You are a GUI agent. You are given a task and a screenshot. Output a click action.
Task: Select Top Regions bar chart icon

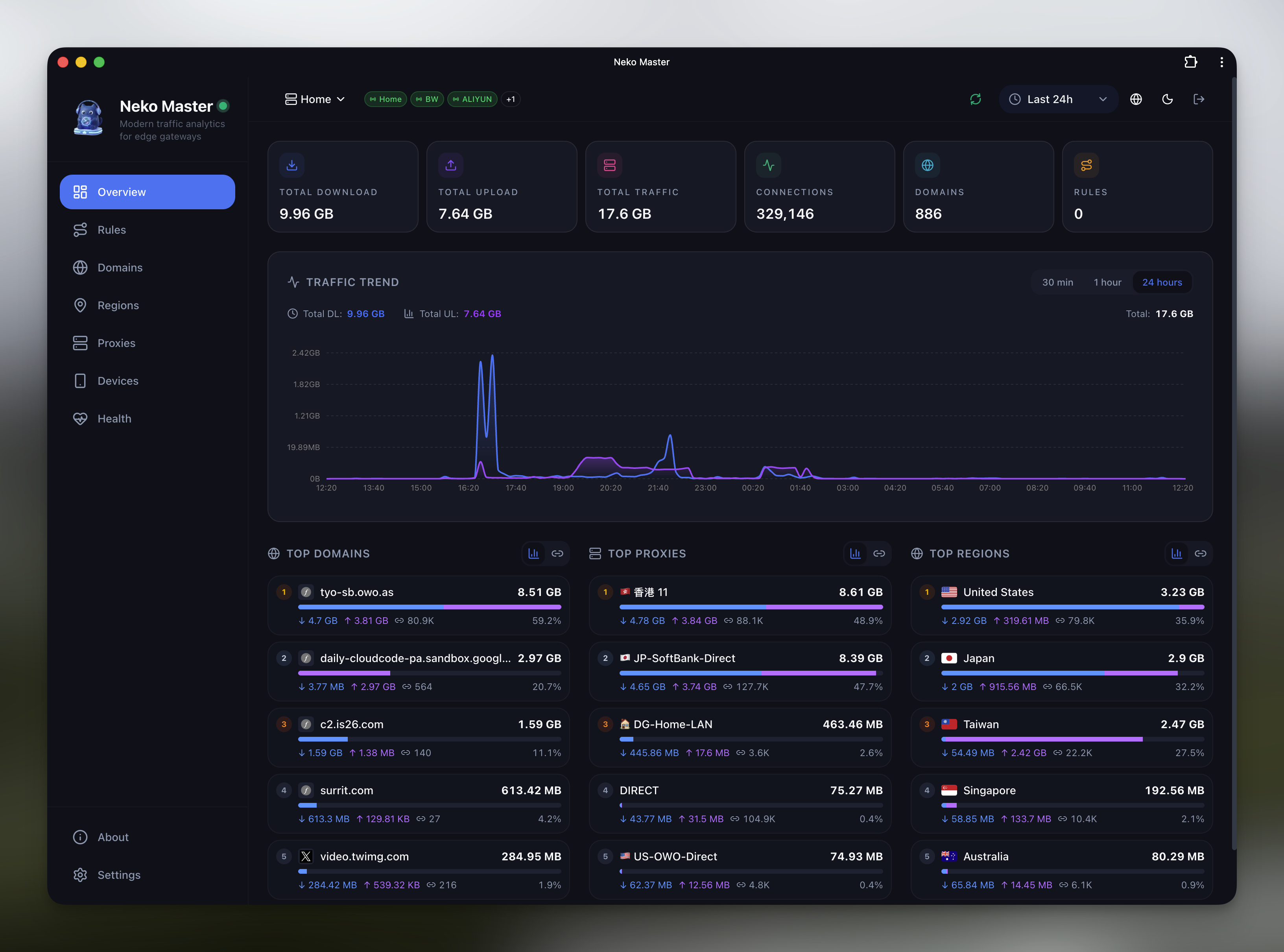[1177, 553]
